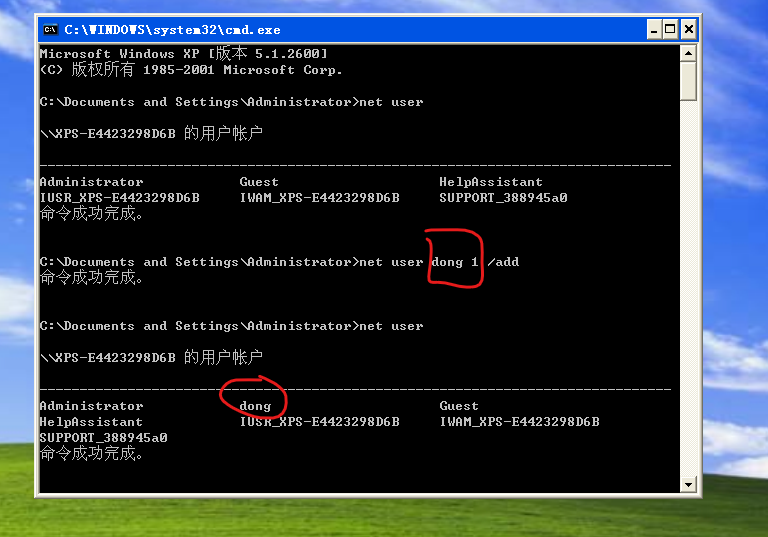This screenshot has height=537, width=768.
Task: Close the cmd.exe window
Action: click(689, 30)
